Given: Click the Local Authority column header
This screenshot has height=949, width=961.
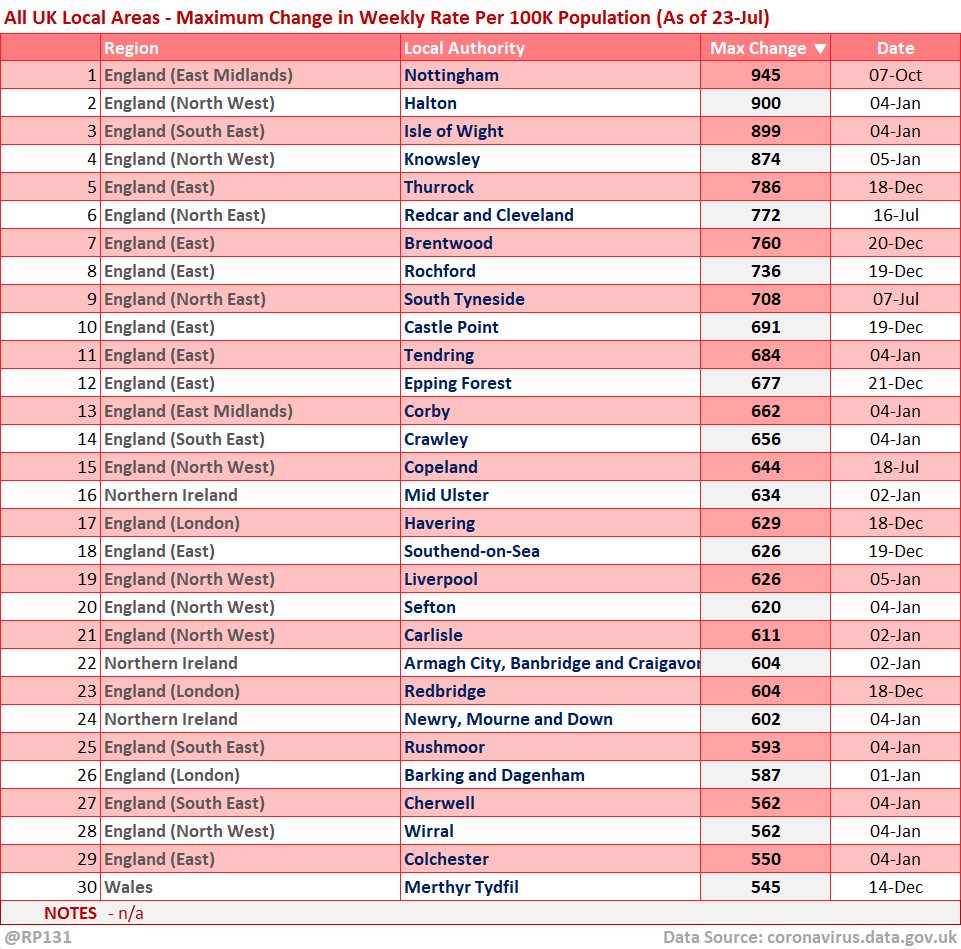Looking at the screenshot, I should pos(464,48).
